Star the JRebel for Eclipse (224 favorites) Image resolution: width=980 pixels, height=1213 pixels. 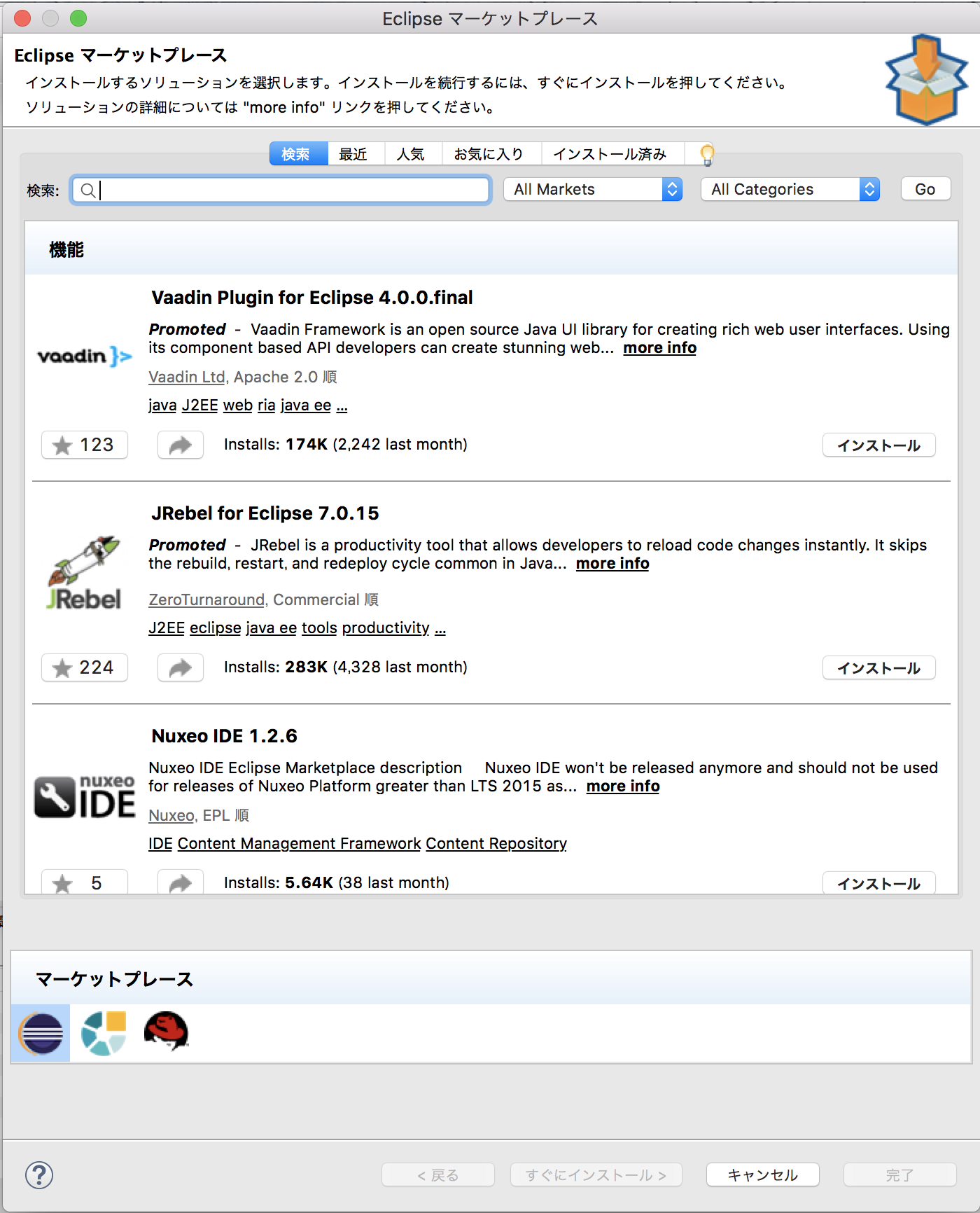pyautogui.click(x=85, y=667)
